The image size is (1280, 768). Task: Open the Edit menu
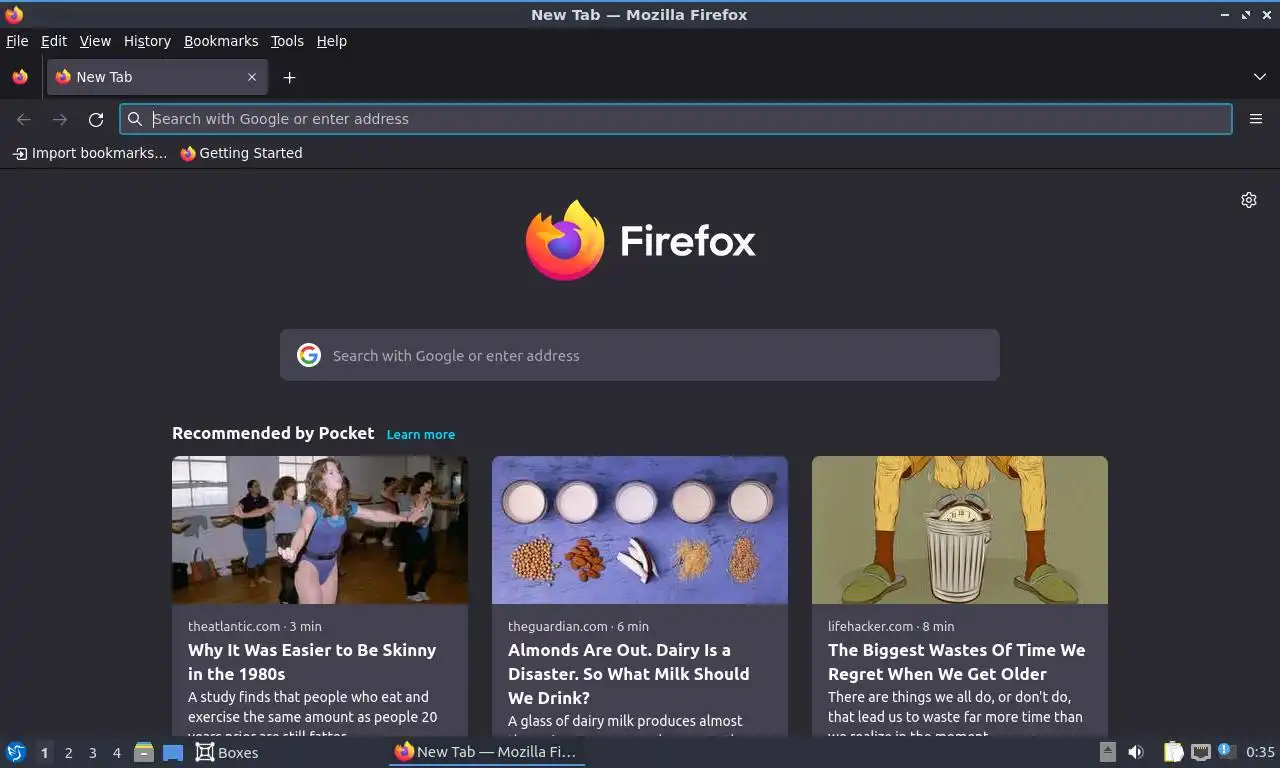54,41
